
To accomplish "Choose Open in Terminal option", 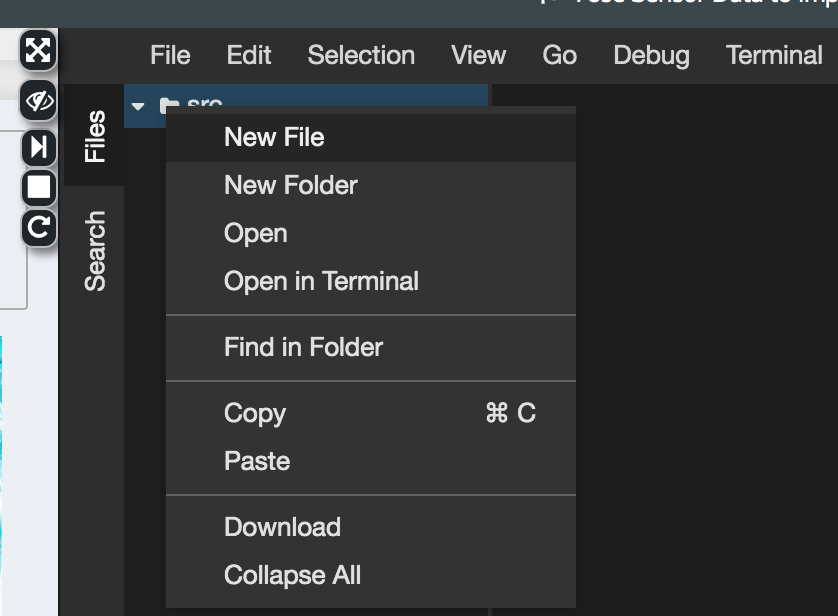I will click(321, 281).
